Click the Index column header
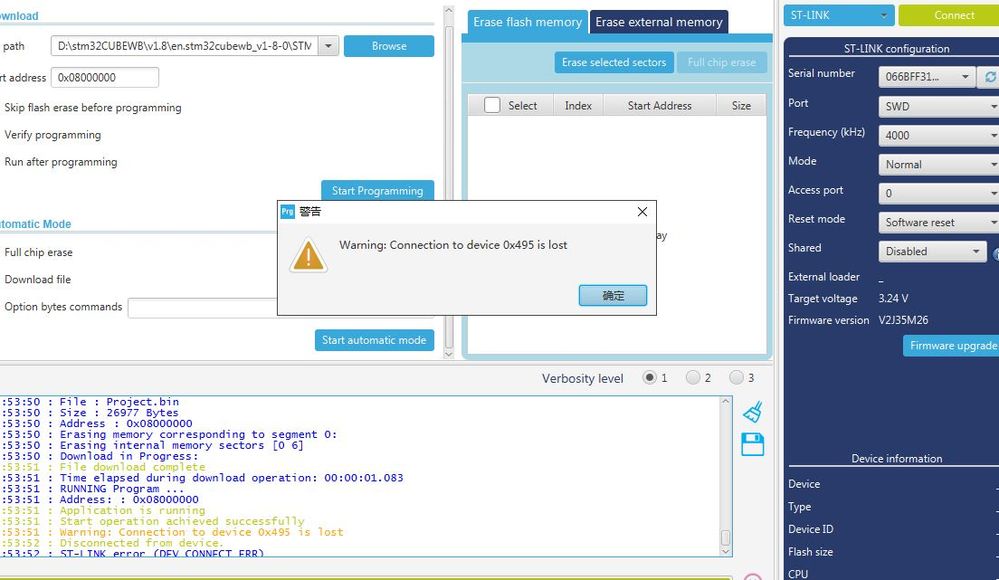The height and width of the screenshot is (580, 999). 578,106
